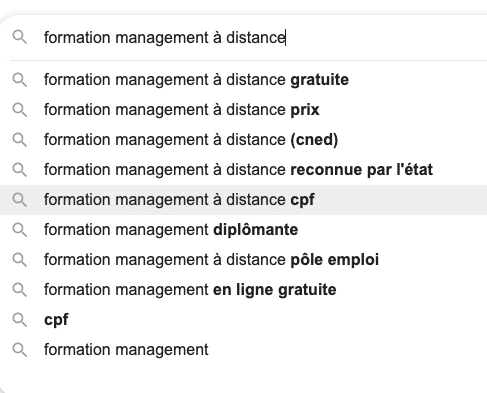Click the search box magnifier icon
Viewport: 487px width, 393px height.
[20, 37]
